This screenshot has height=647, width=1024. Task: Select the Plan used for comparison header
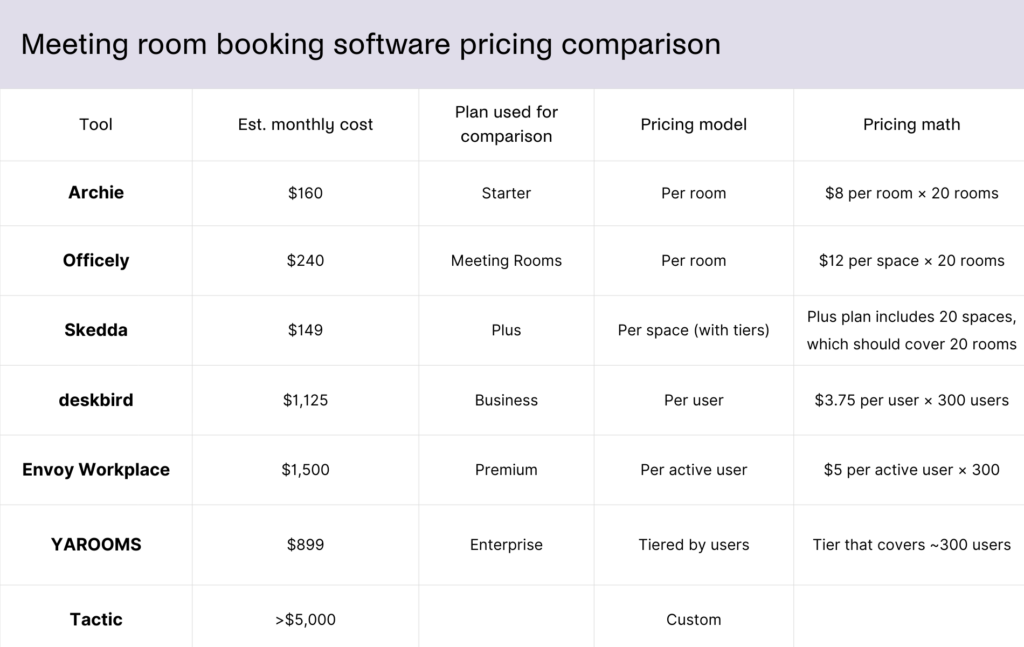click(x=506, y=124)
